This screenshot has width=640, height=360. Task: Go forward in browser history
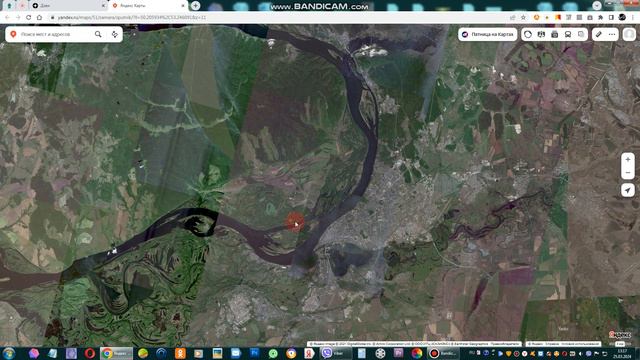18,18
